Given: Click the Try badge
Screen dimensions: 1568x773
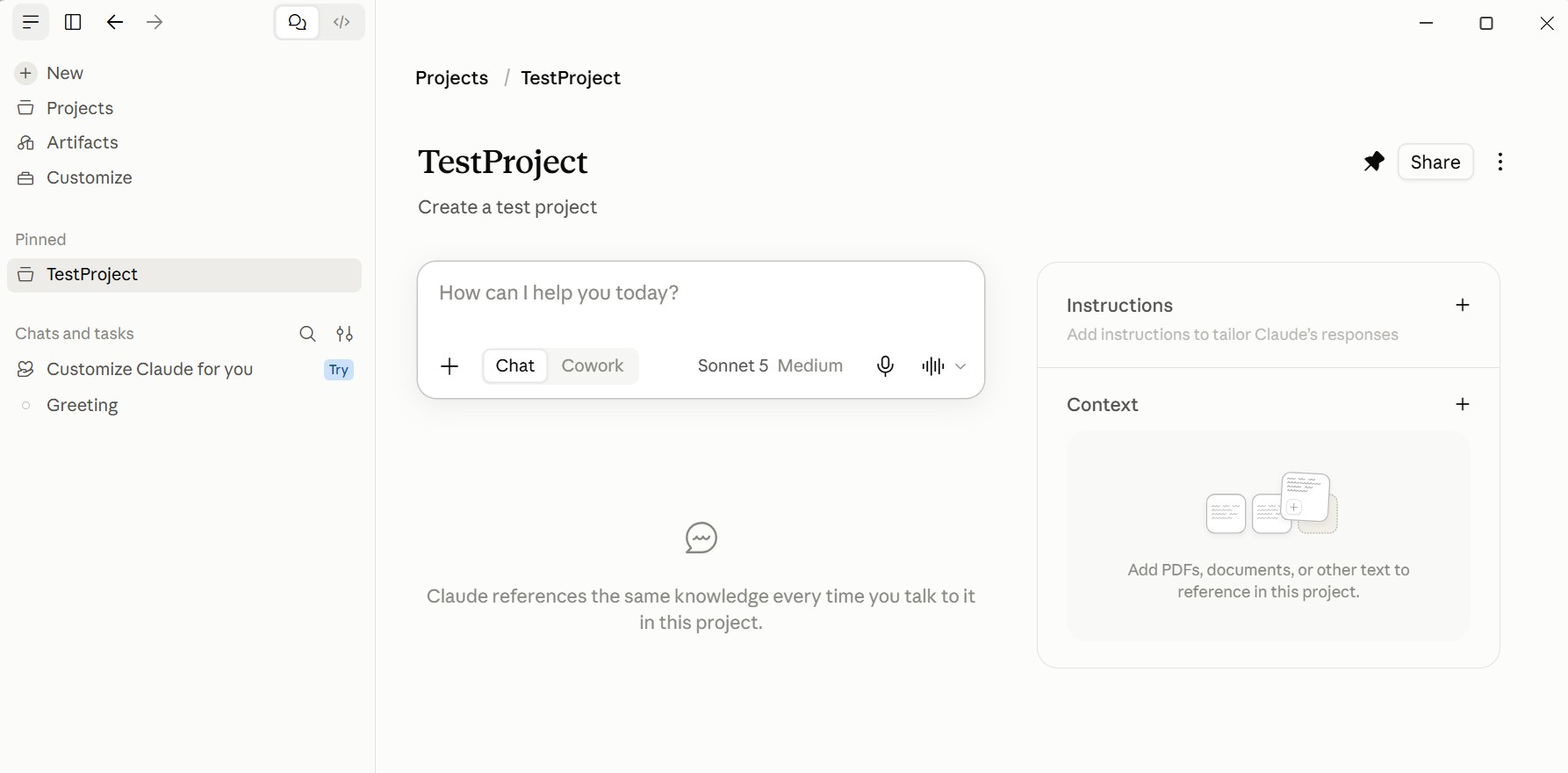Looking at the screenshot, I should (339, 370).
